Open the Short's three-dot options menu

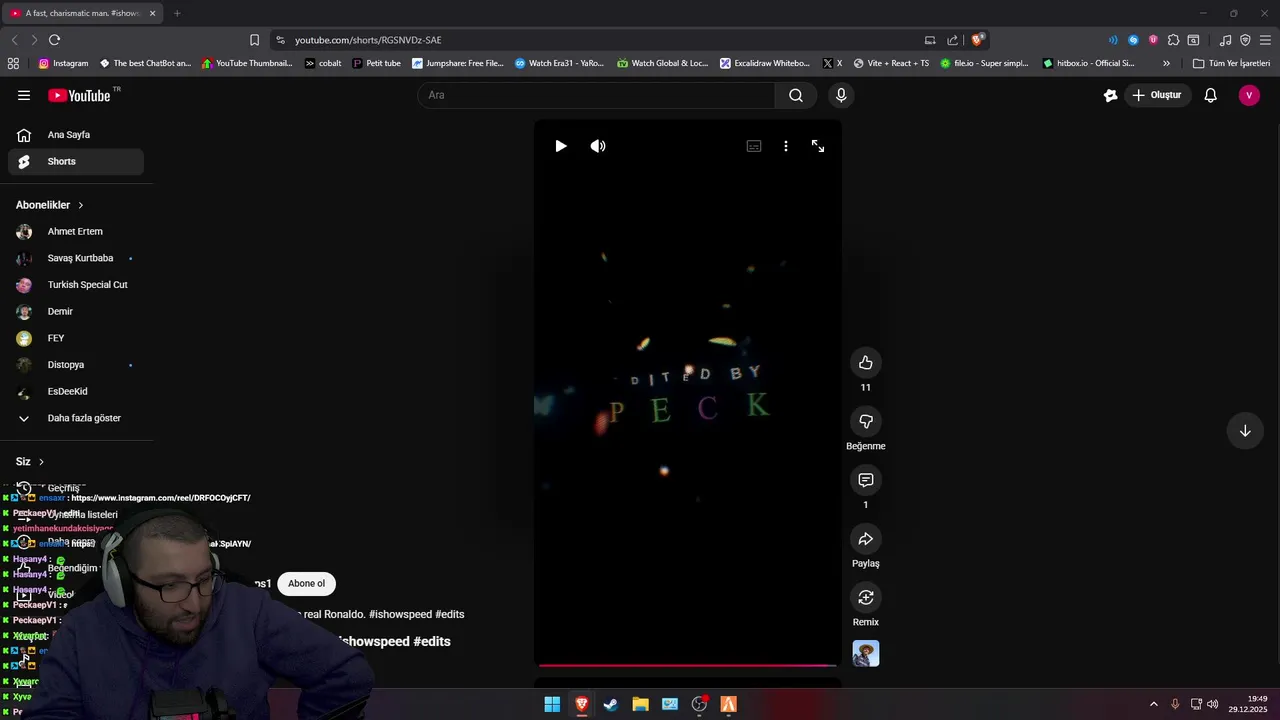(786, 146)
